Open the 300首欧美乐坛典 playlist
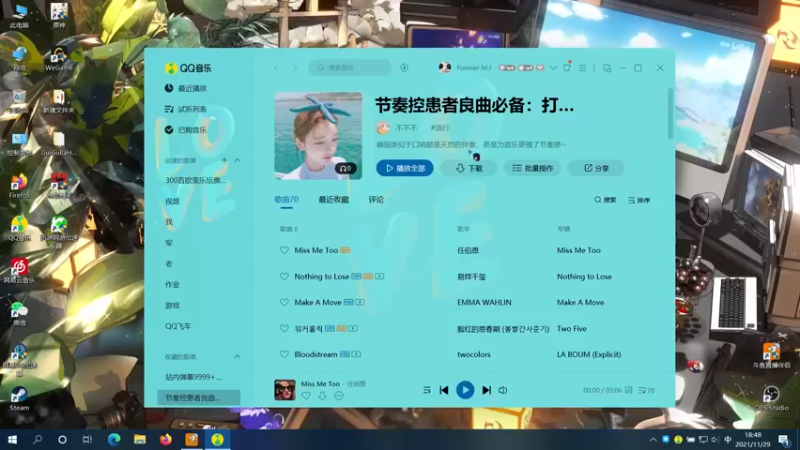Image resolution: width=800 pixels, height=450 pixels. [x=195, y=180]
